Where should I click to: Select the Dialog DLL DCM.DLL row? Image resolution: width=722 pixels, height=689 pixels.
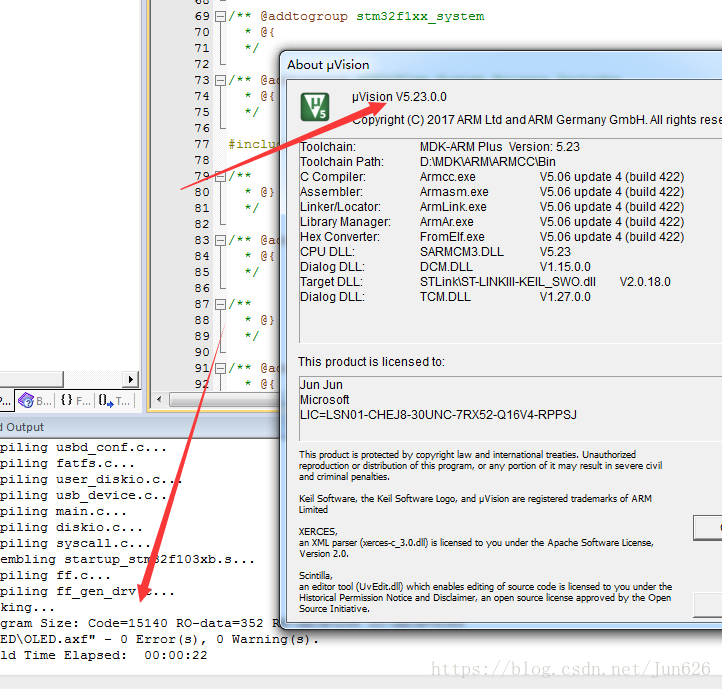445,267
